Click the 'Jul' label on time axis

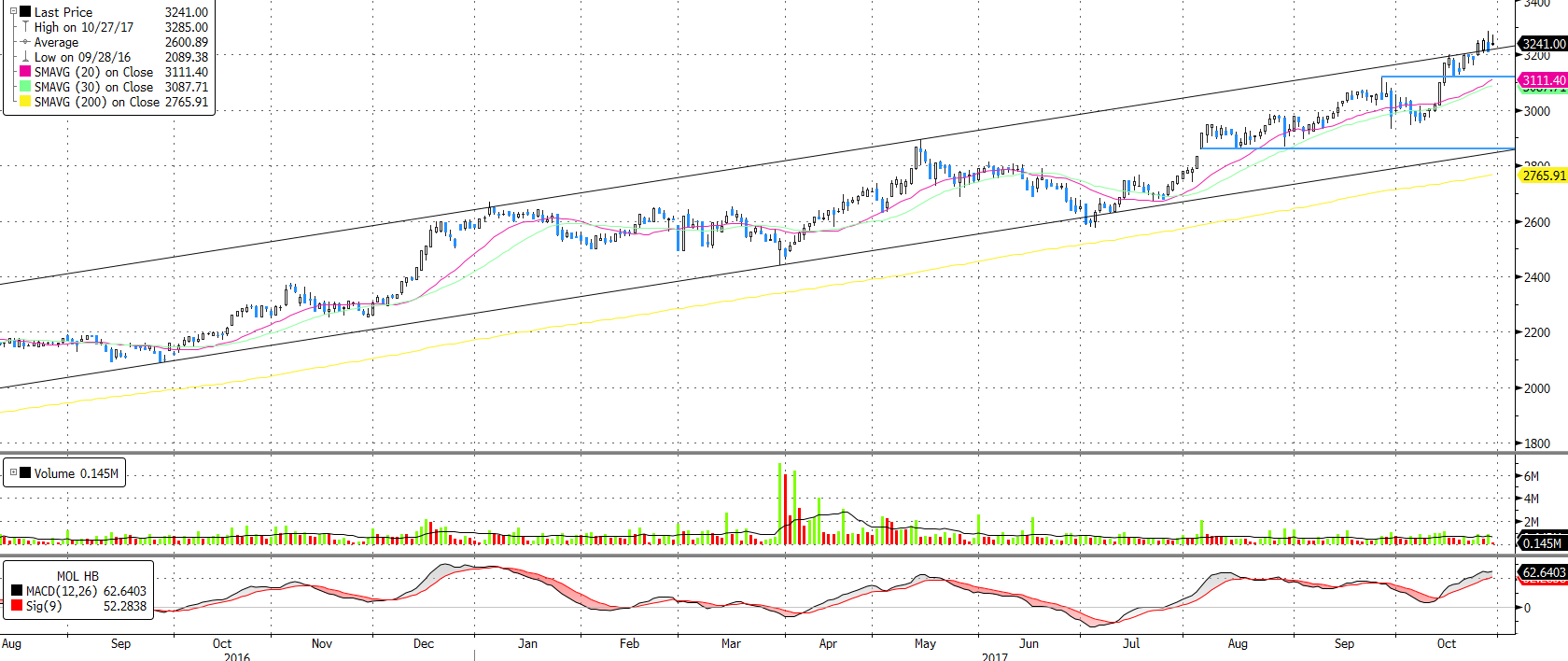tap(1131, 643)
